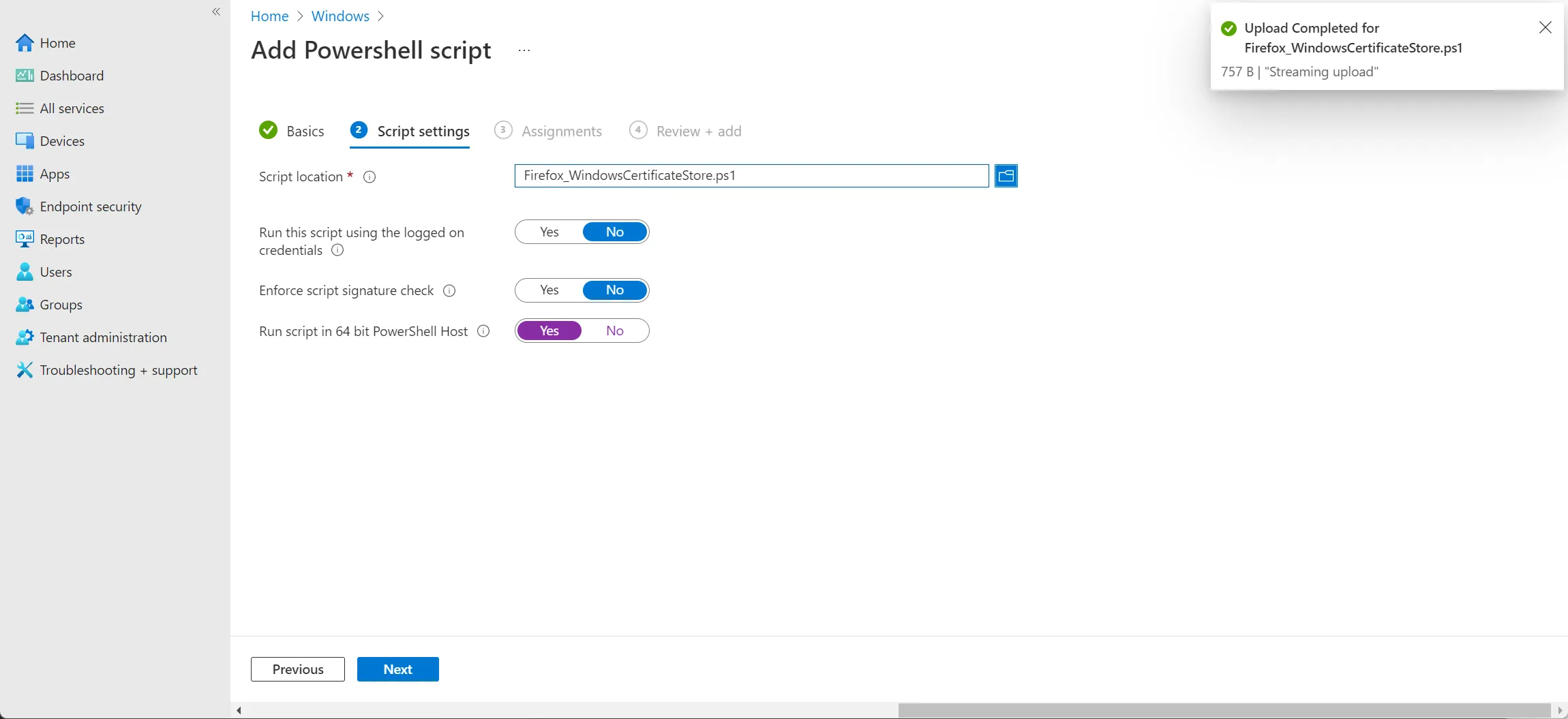Click the scrollbar right arrow
Viewport: 1568px width, 719px height.
[1560, 710]
